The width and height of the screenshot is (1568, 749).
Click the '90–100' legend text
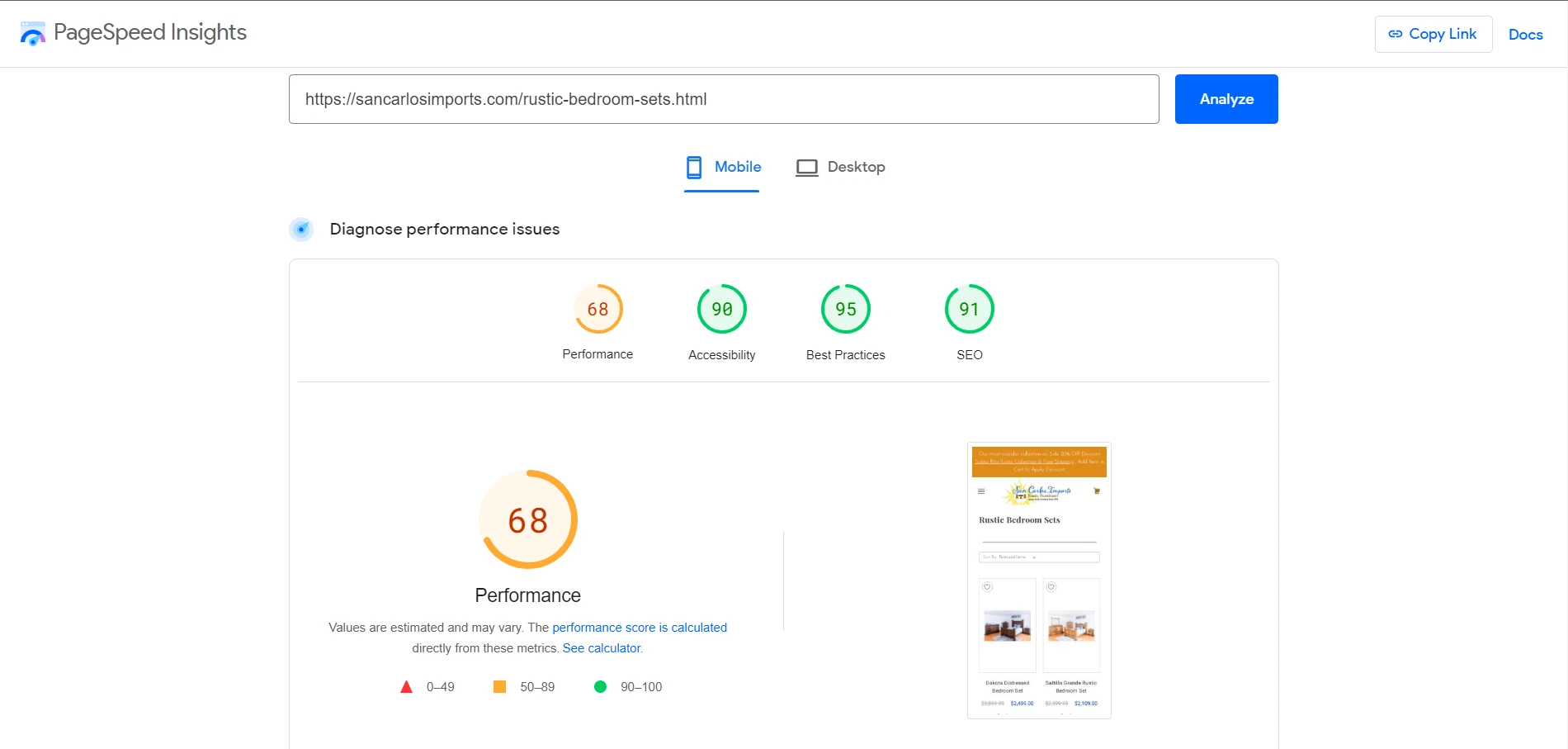(x=641, y=687)
